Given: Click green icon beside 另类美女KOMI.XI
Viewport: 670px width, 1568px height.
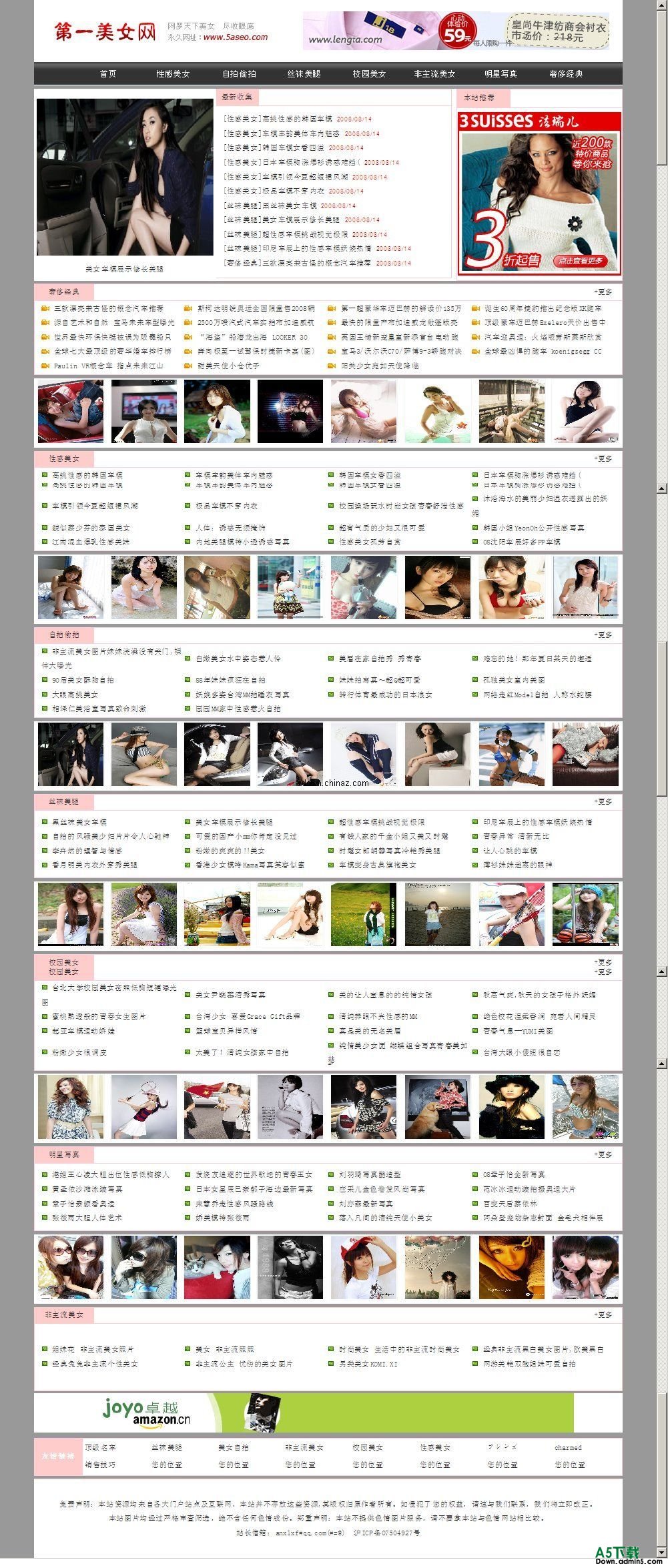Looking at the screenshot, I should tap(332, 1364).
